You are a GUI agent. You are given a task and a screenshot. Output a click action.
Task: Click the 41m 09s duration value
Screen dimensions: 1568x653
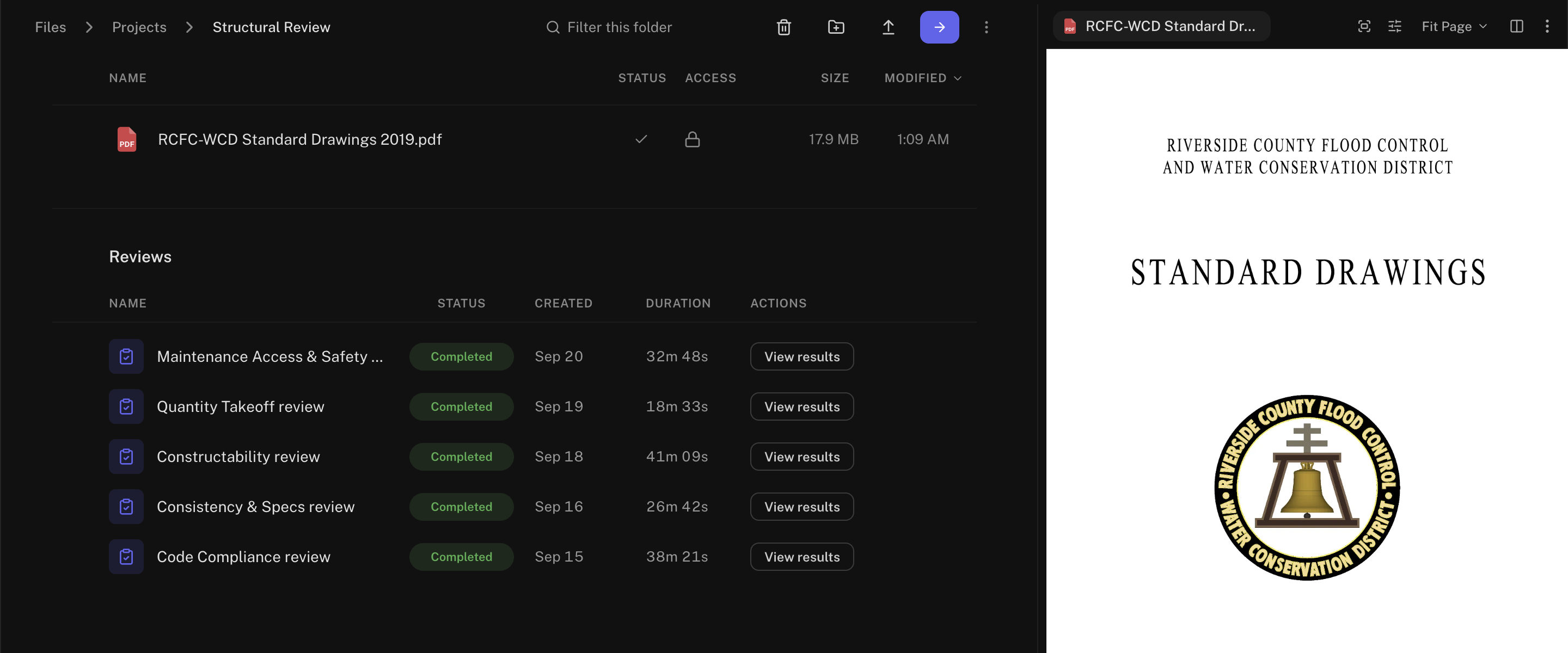point(677,457)
